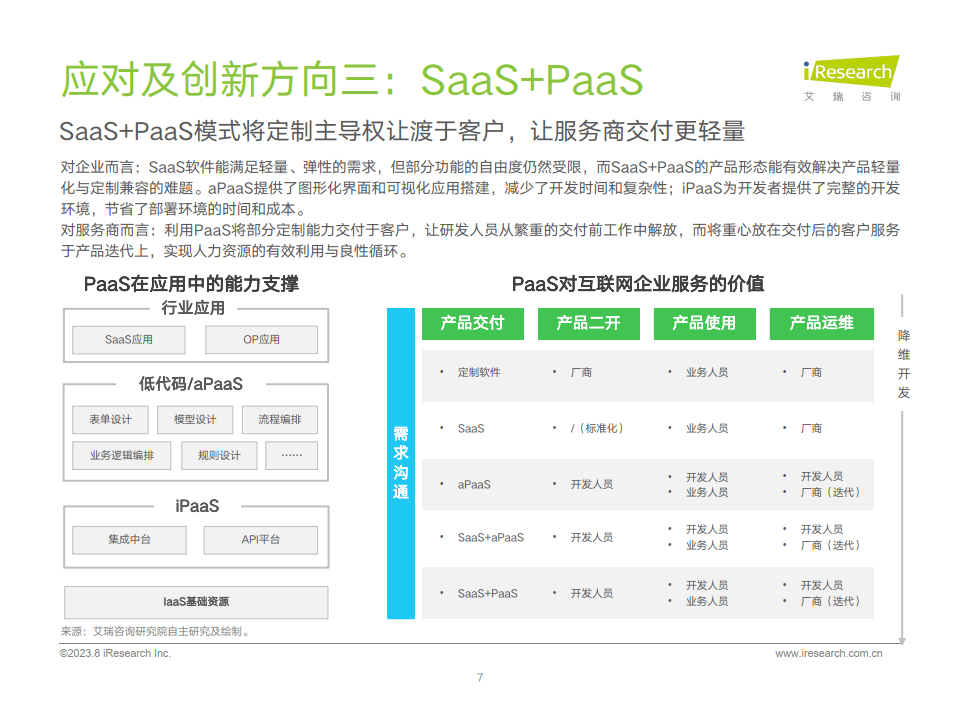This screenshot has width=960, height=720.
Task: Click the SaaS row label in table
Action: coord(471,429)
